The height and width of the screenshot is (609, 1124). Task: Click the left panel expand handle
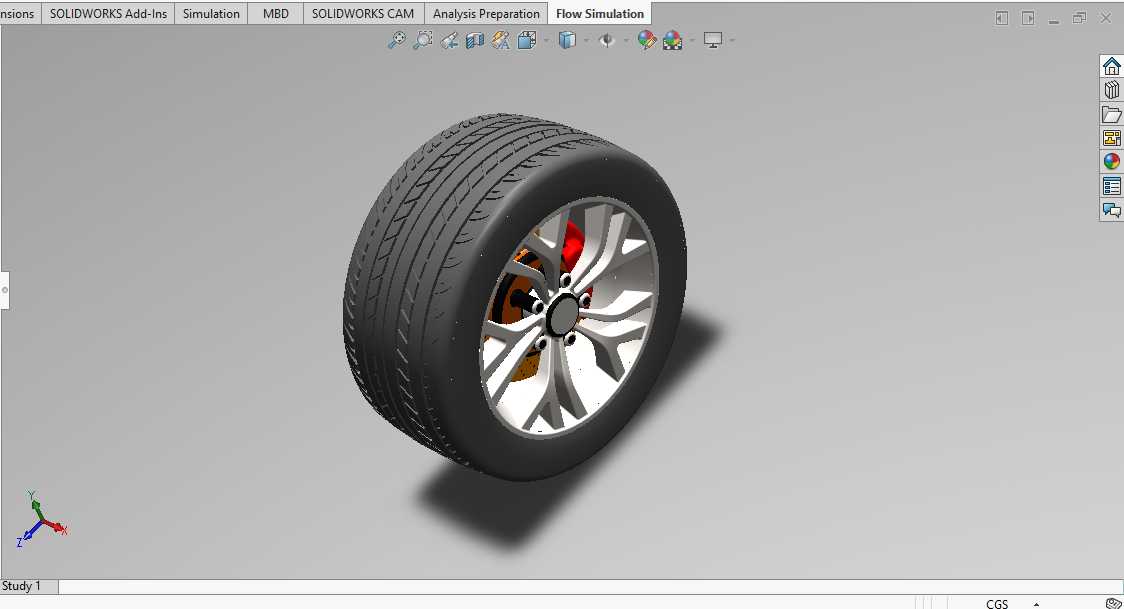pyautogui.click(x=4, y=290)
